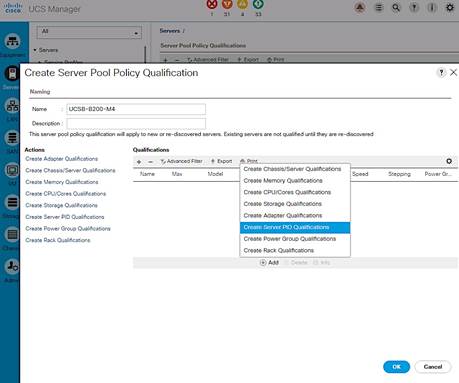Click the Stepping column header
This screenshot has width=459, height=383.
pyautogui.click(x=399, y=174)
